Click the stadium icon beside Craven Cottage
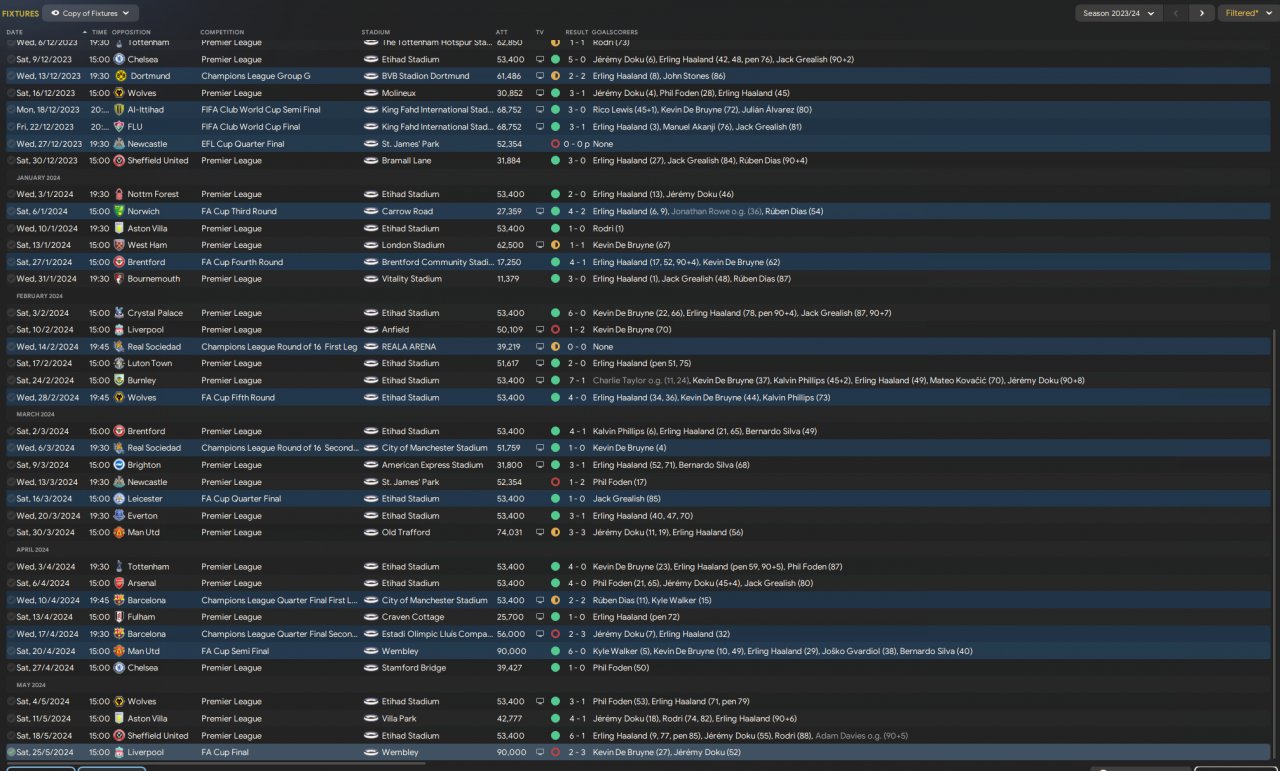Viewport: 1280px width, 771px height. click(x=370, y=617)
